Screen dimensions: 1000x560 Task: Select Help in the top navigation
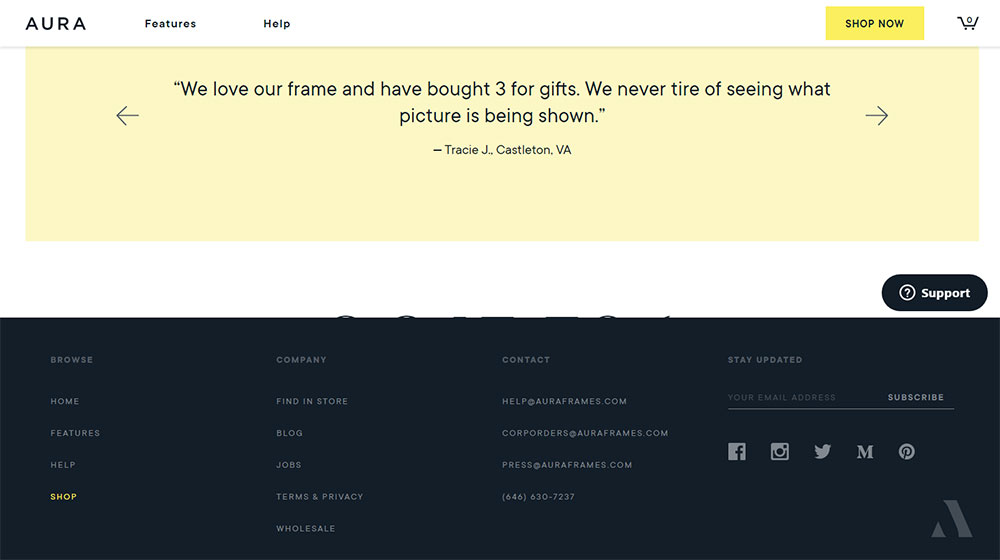(277, 24)
